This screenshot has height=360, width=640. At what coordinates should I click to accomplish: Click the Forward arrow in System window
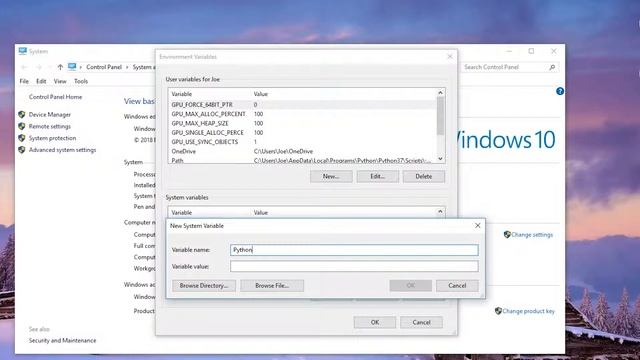(39, 67)
